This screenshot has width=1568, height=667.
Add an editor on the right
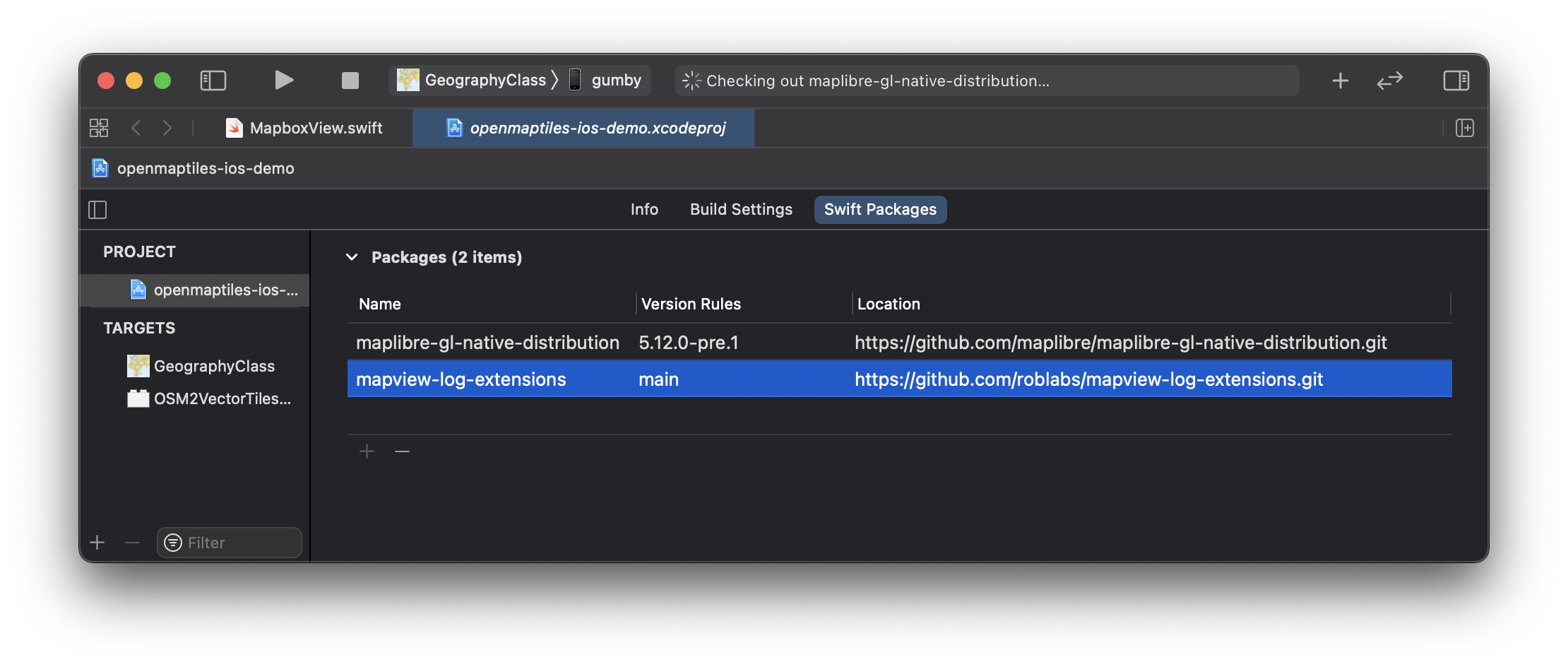point(1464,128)
